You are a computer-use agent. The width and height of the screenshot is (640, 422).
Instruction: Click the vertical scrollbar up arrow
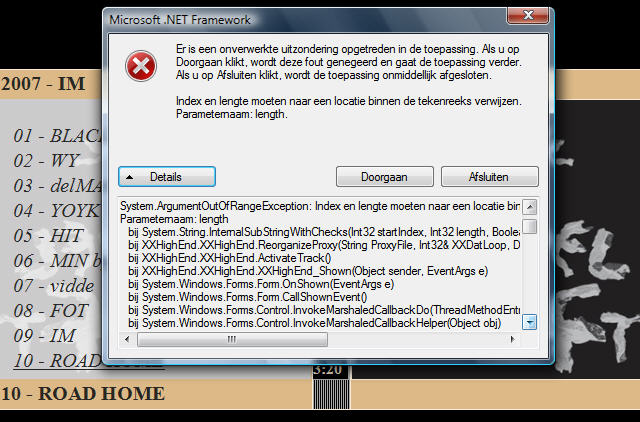530,207
